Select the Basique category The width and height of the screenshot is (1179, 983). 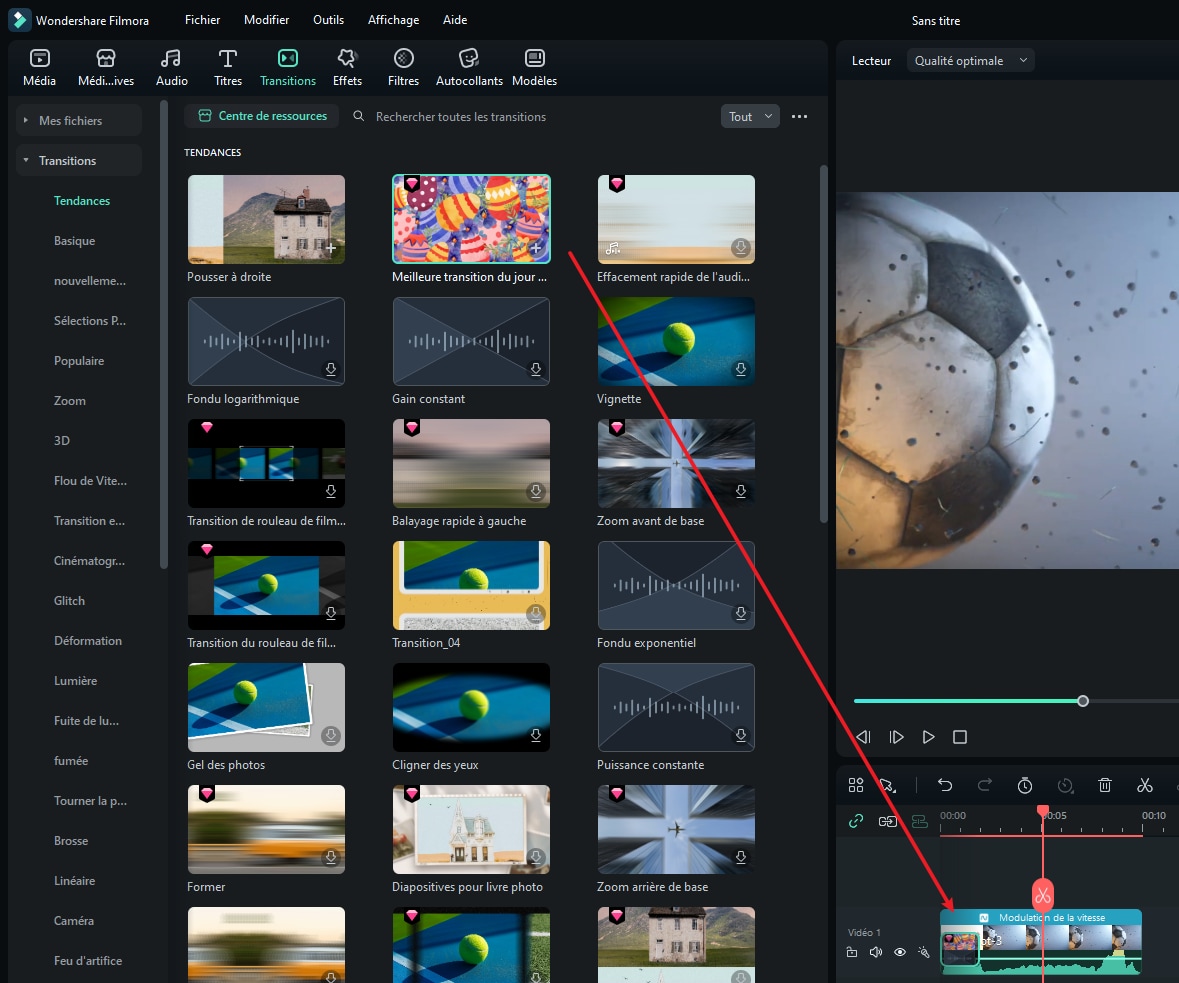pyautogui.click(x=74, y=241)
